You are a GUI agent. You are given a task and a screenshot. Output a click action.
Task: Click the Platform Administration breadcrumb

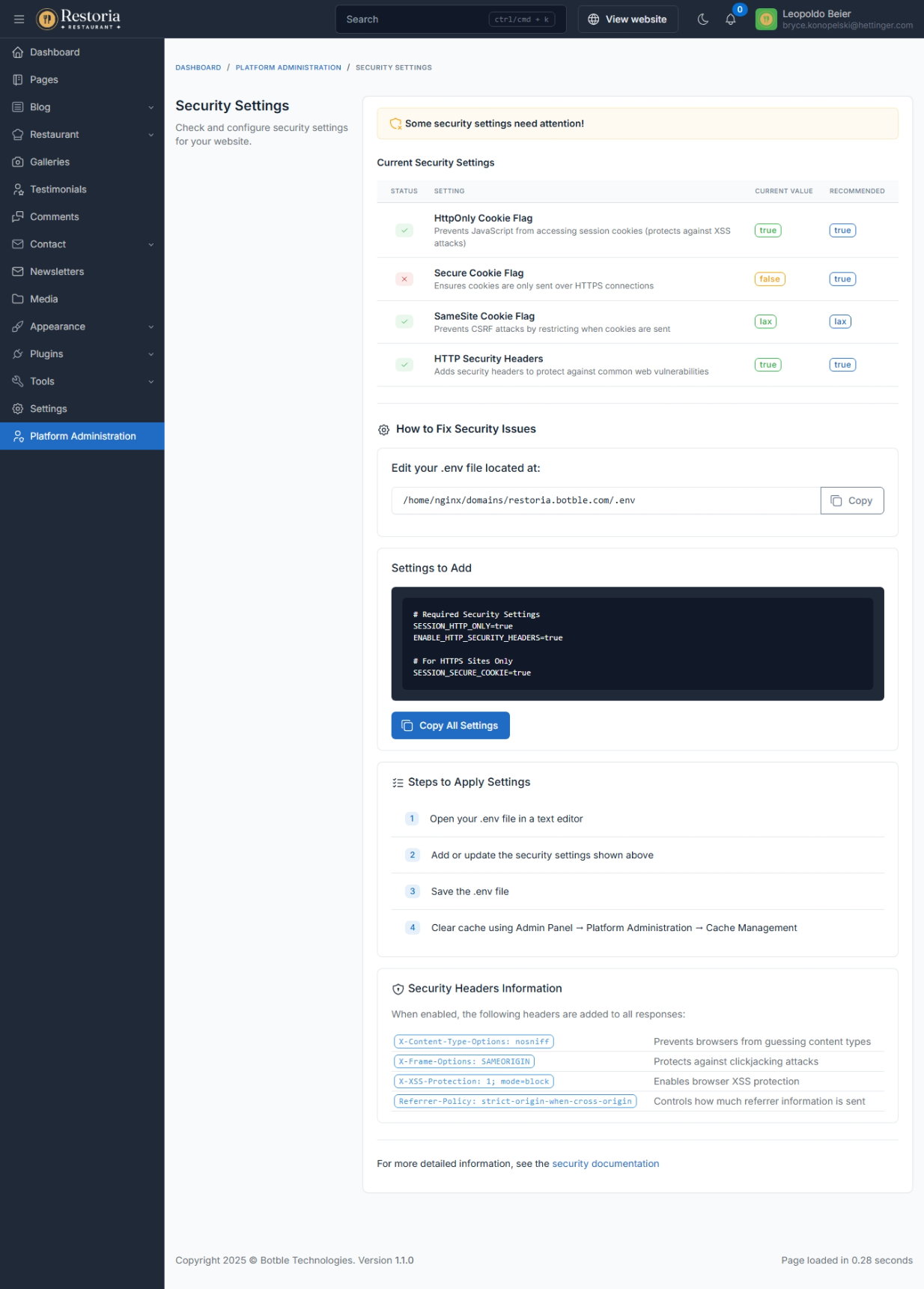[x=288, y=67]
